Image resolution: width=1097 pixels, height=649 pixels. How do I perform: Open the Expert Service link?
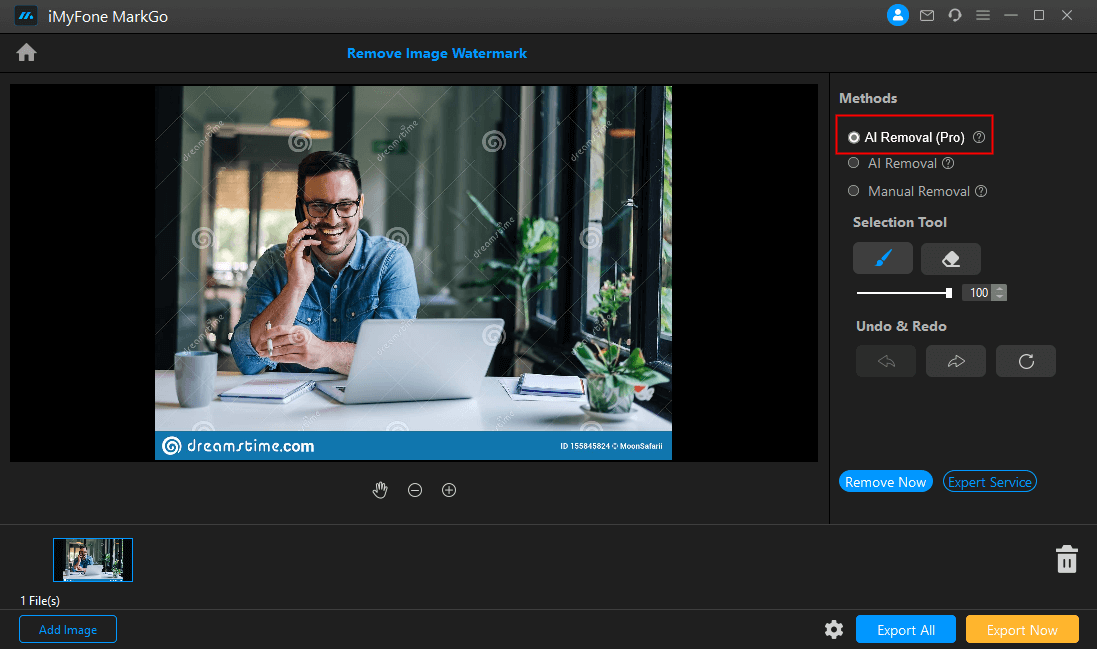click(989, 482)
